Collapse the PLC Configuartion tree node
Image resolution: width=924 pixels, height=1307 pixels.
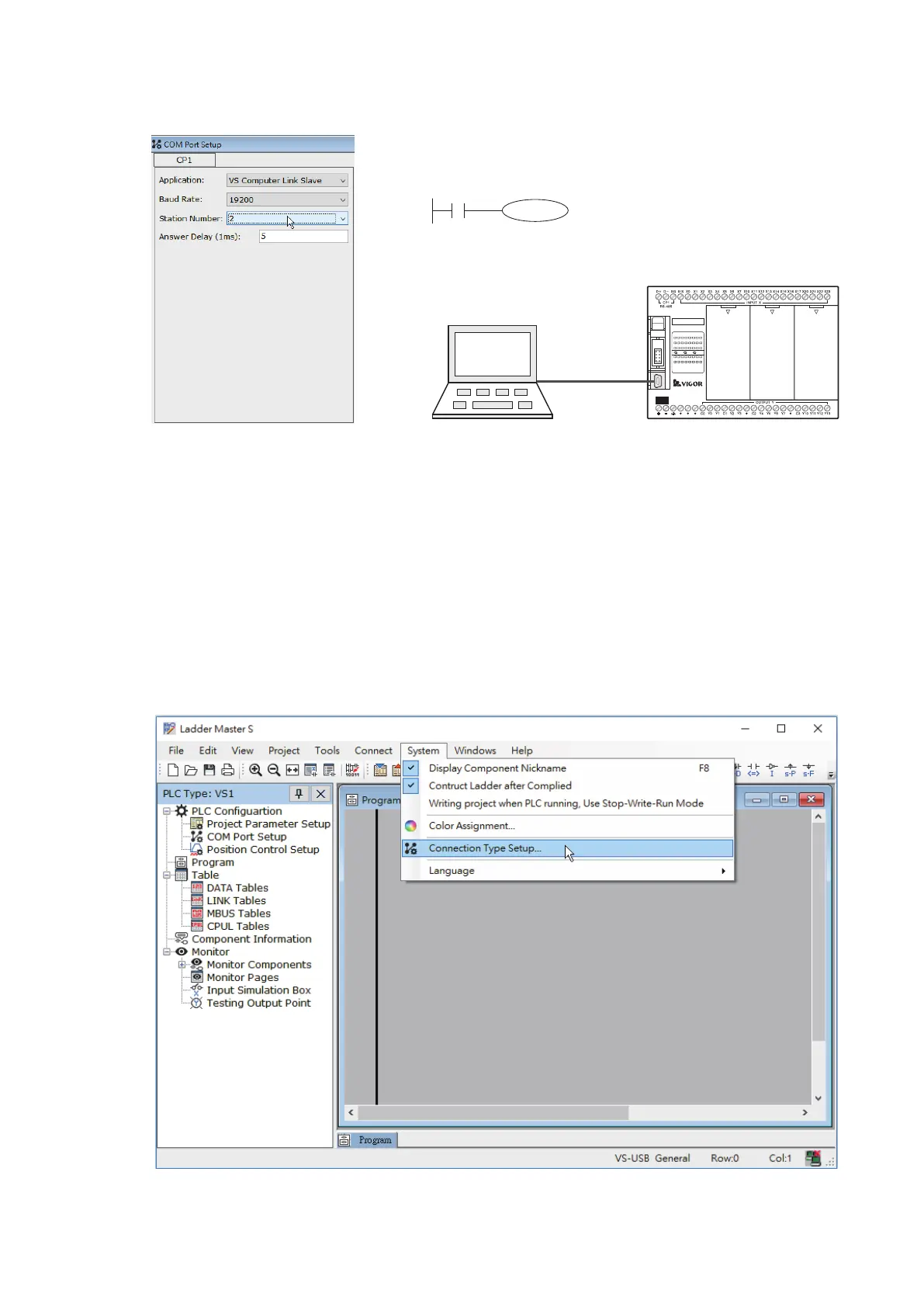coord(167,811)
